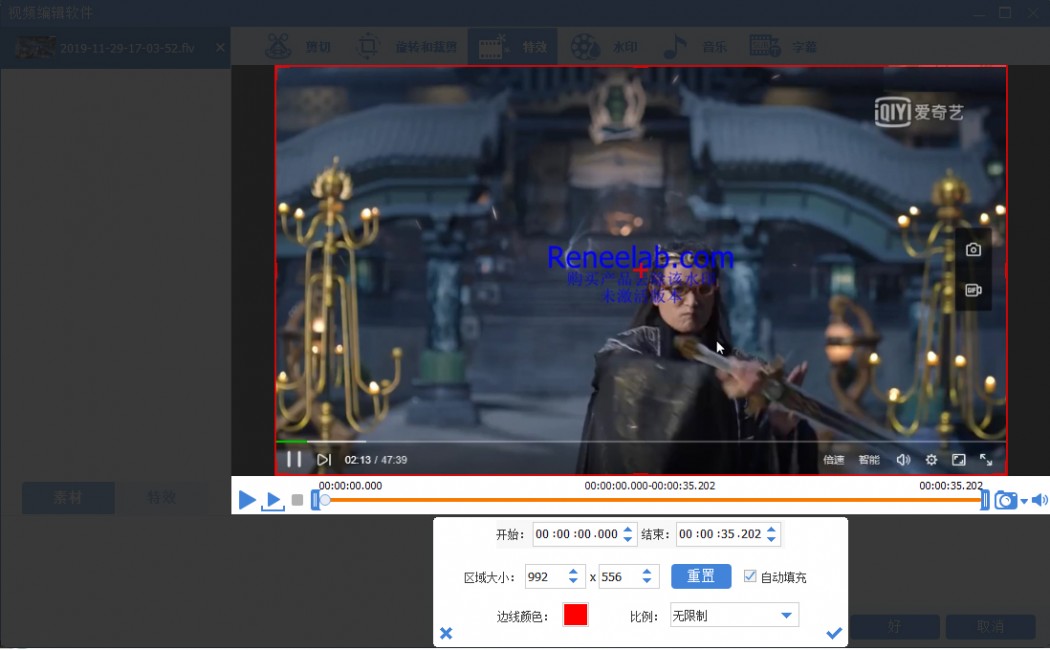1050x650 pixels.
Task: Confirm crop with the blue checkmark icon
Action: 834,633
